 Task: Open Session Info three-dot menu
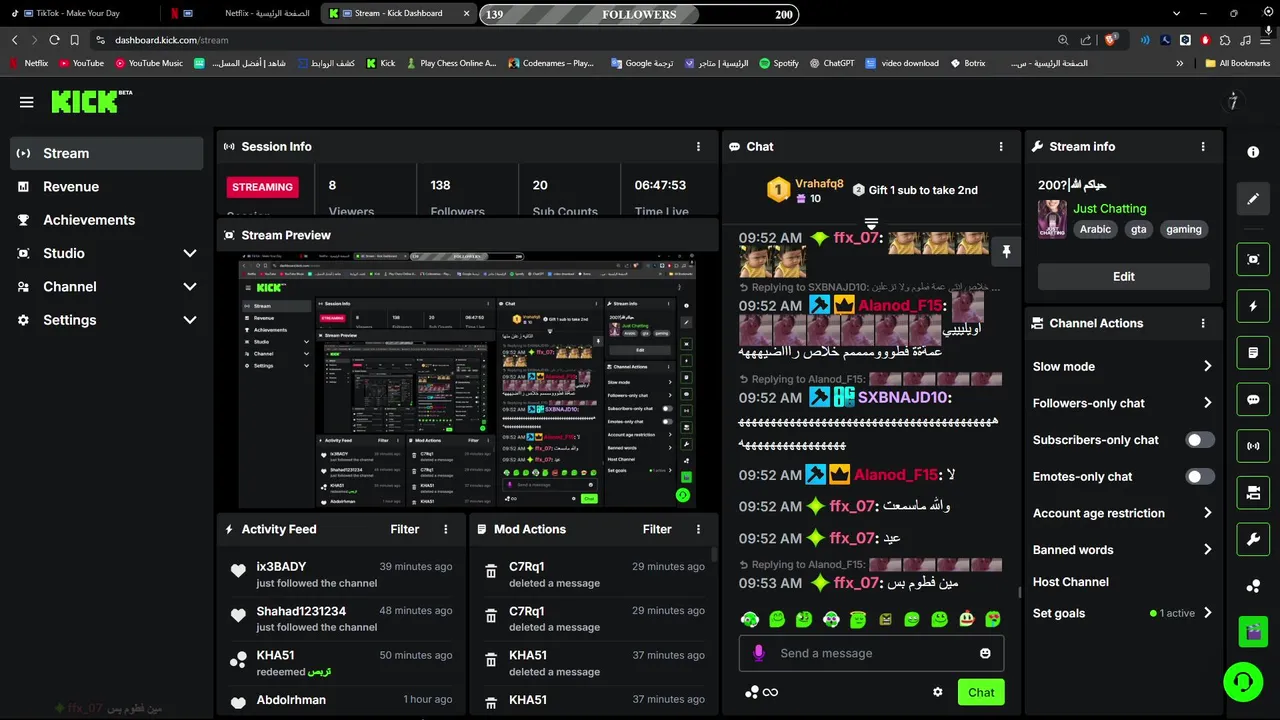tap(698, 146)
